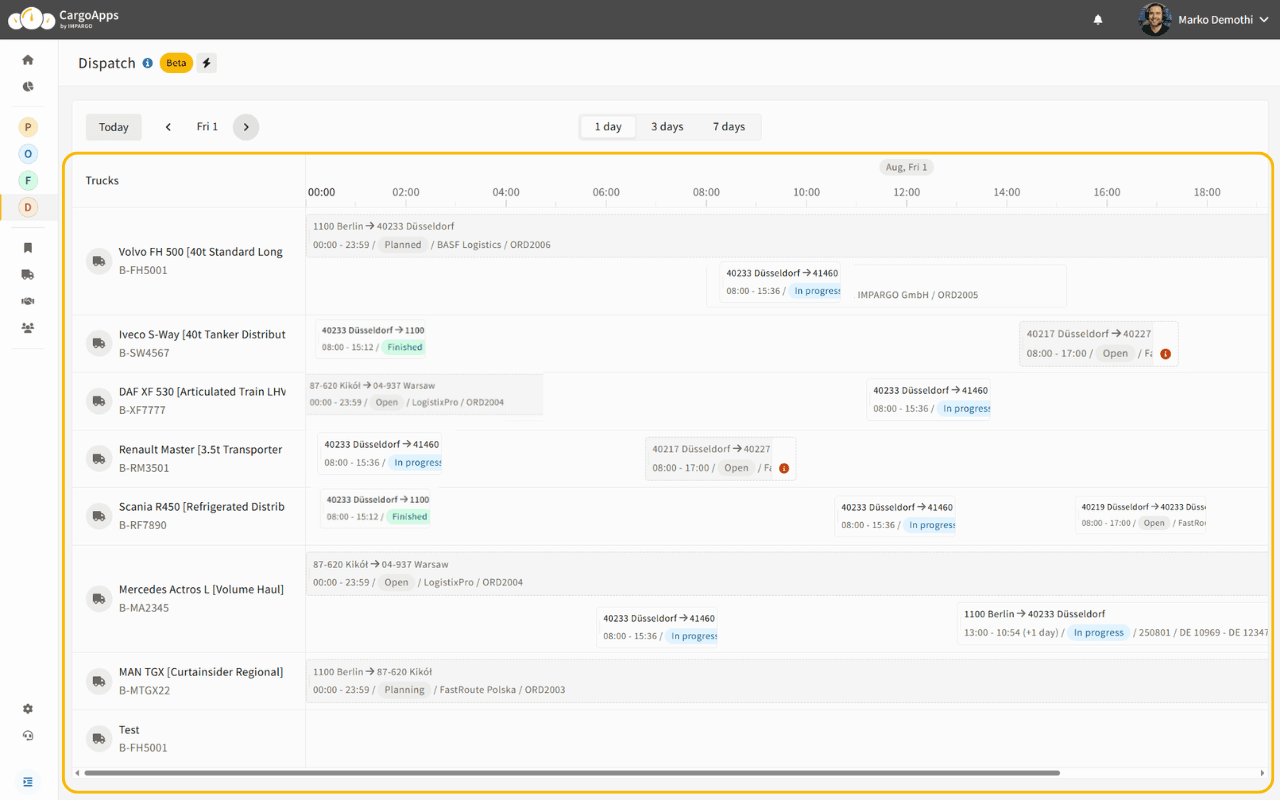Screen dimensions: 1280x800
Task: Open the settings gear icon in sidebar
Action: [28, 708]
